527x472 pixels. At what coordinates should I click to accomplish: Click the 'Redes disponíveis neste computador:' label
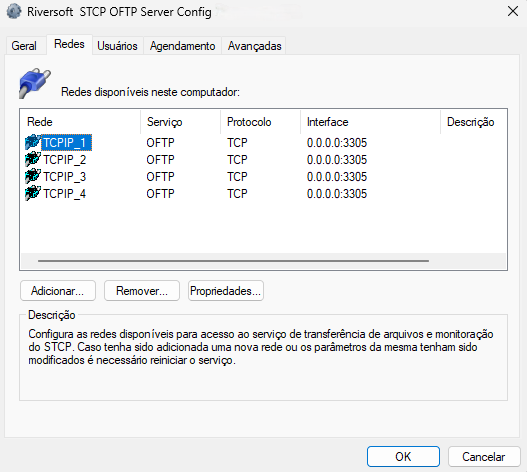click(x=150, y=92)
